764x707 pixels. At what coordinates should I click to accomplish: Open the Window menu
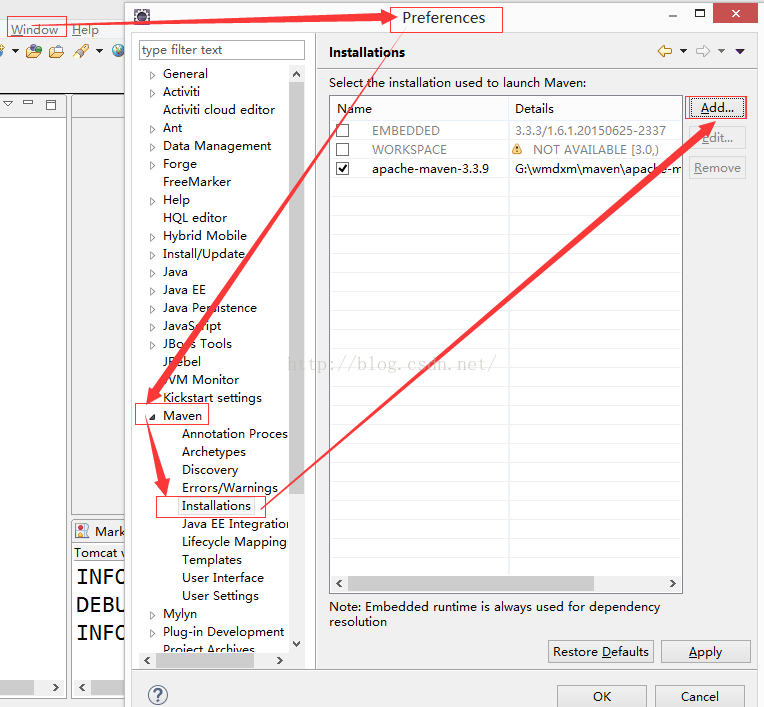coord(35,30)
